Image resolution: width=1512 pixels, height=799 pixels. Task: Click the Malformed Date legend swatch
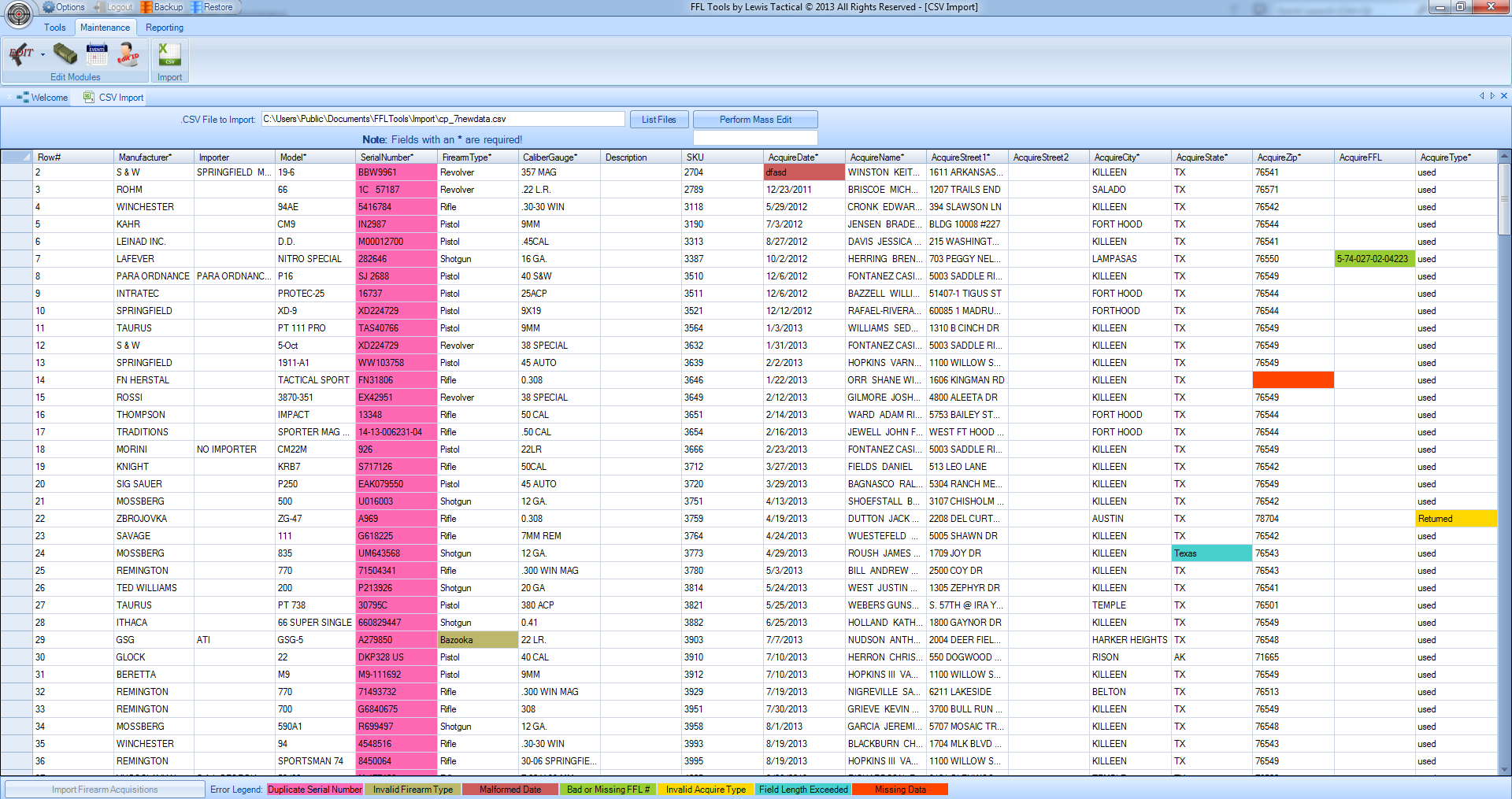pos(510,790)
